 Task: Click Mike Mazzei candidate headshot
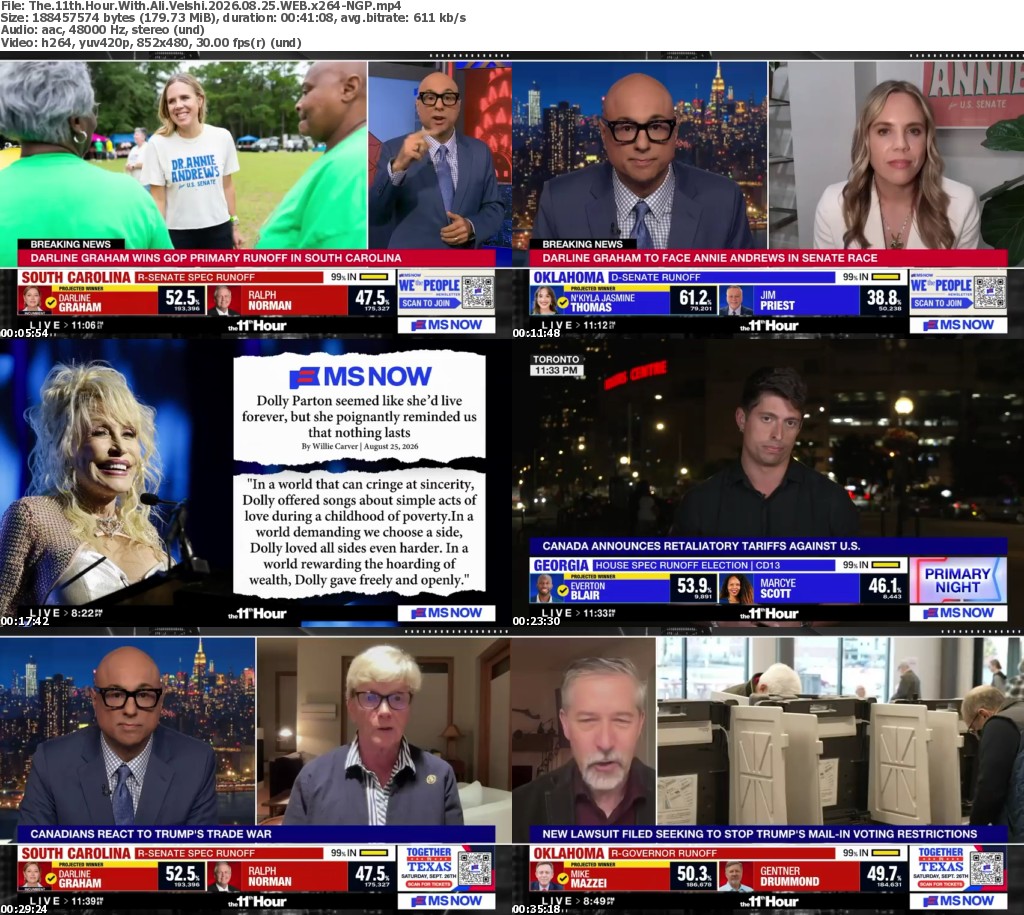(x=543, y=876)
